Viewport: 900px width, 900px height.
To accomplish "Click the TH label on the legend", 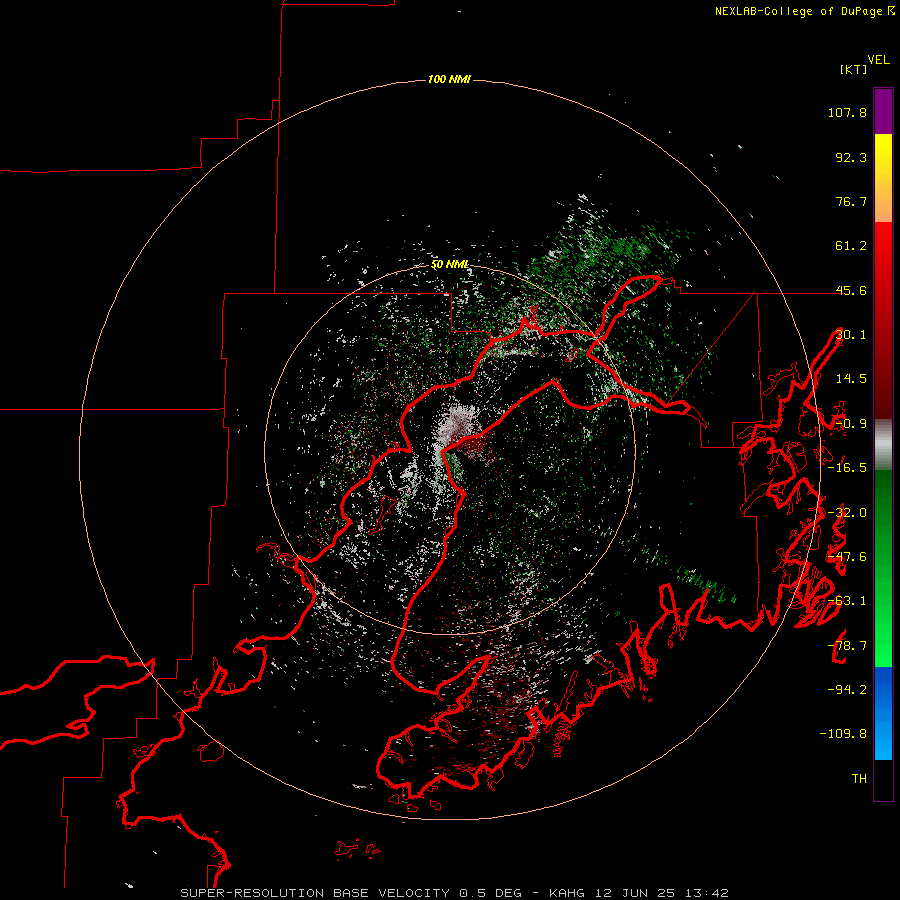I will tap(859, 778).
